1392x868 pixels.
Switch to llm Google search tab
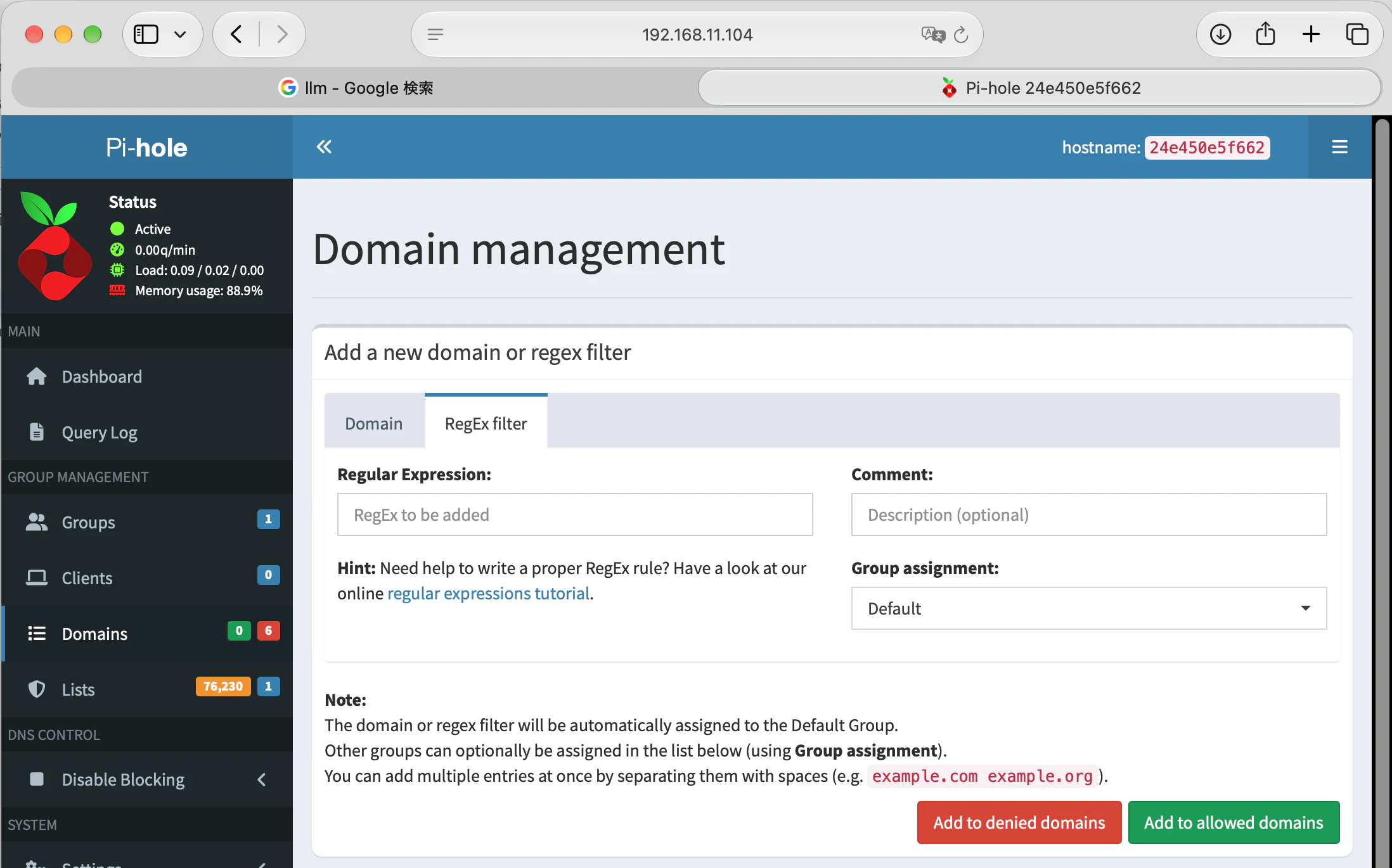(x=355, y=87)
